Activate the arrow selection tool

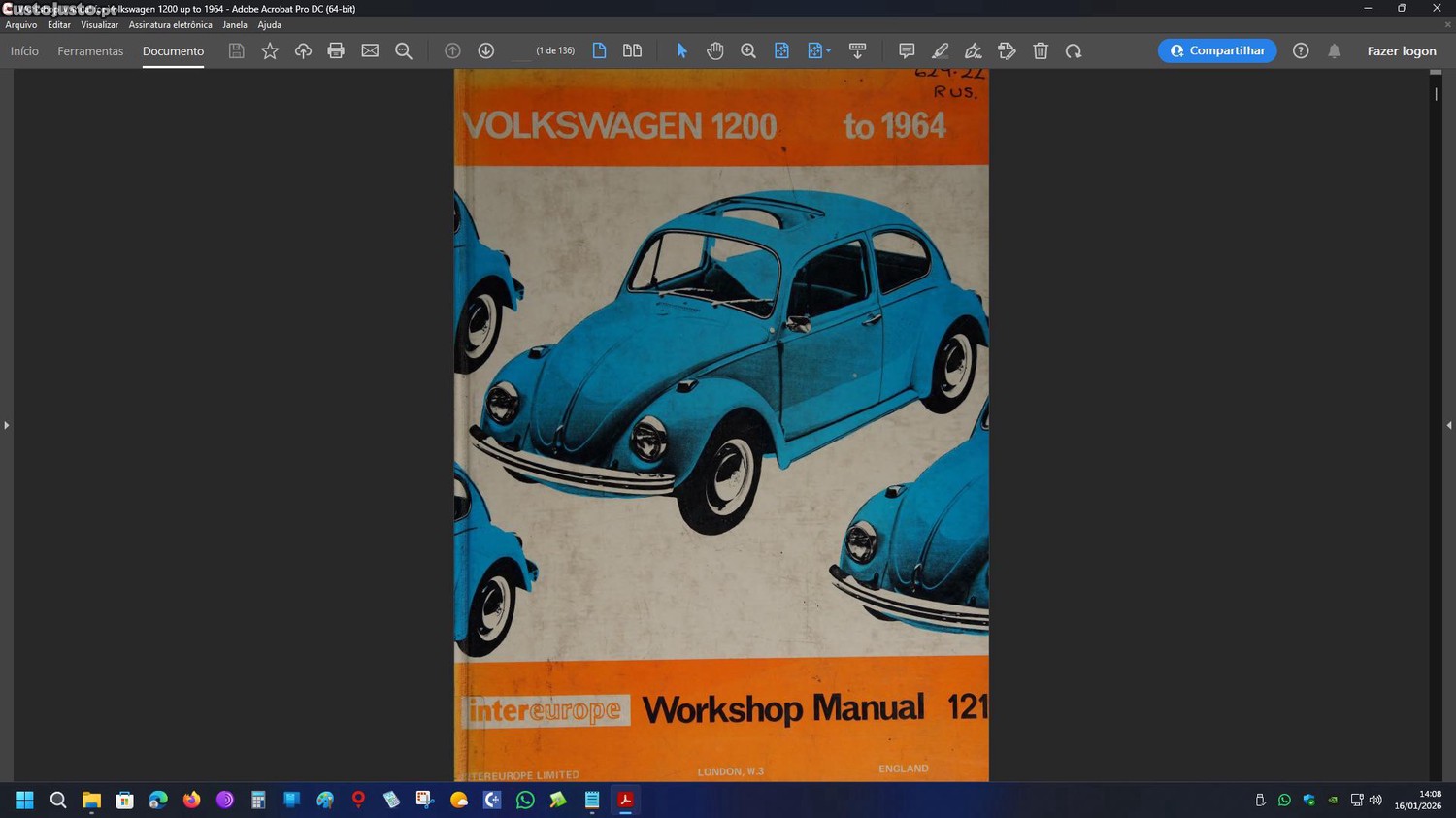coord(681,50)
